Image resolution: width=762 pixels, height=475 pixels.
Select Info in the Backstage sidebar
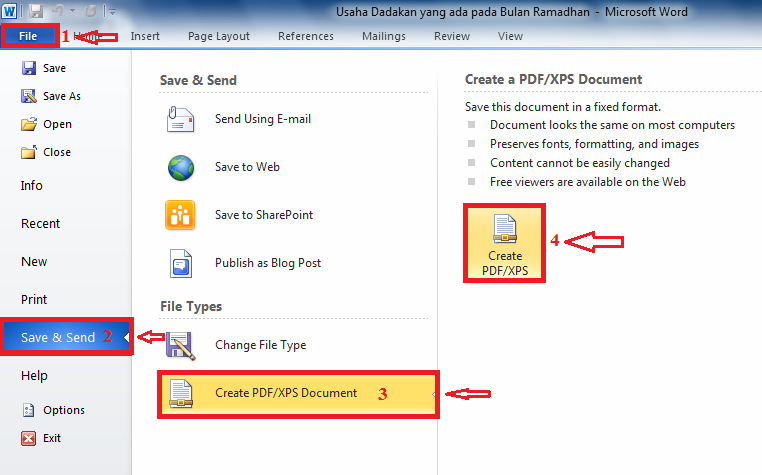pos(32,186)
